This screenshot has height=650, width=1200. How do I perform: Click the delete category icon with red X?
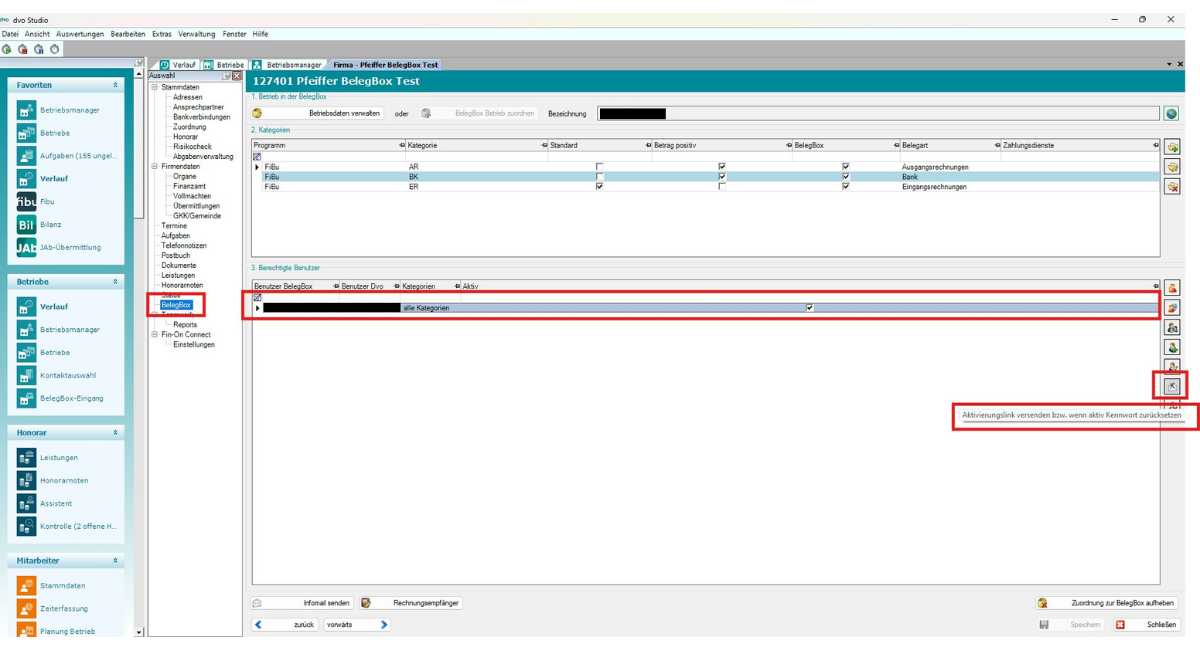coord(1172,187)
